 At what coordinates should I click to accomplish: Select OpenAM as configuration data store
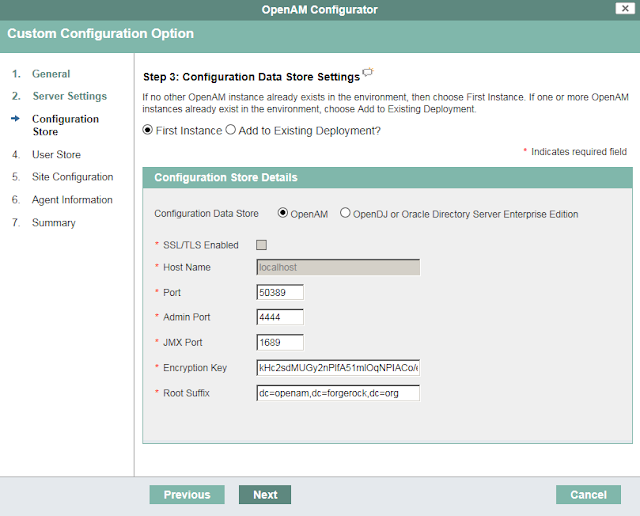click(283, 213)
